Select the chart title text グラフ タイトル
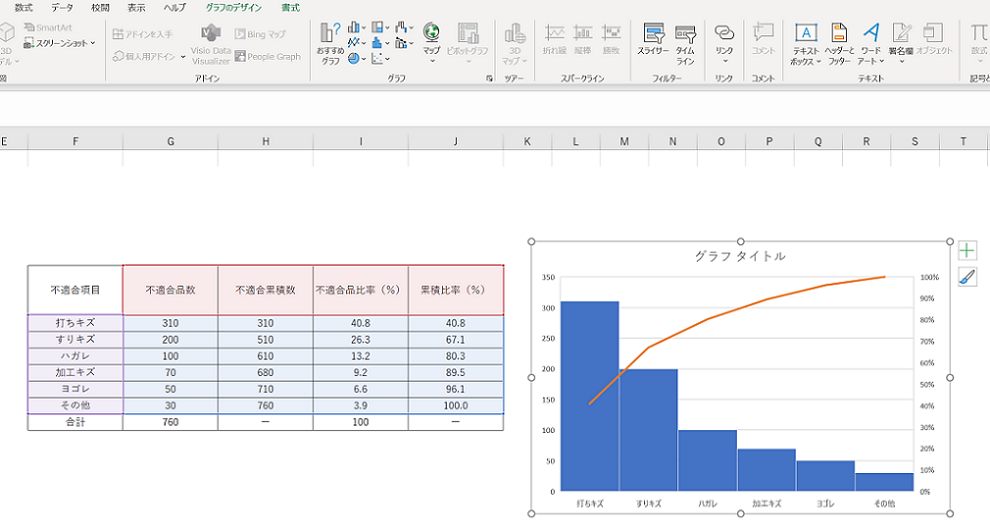The height and width of the screenshot is (530, 990). [x=740, y=256]
